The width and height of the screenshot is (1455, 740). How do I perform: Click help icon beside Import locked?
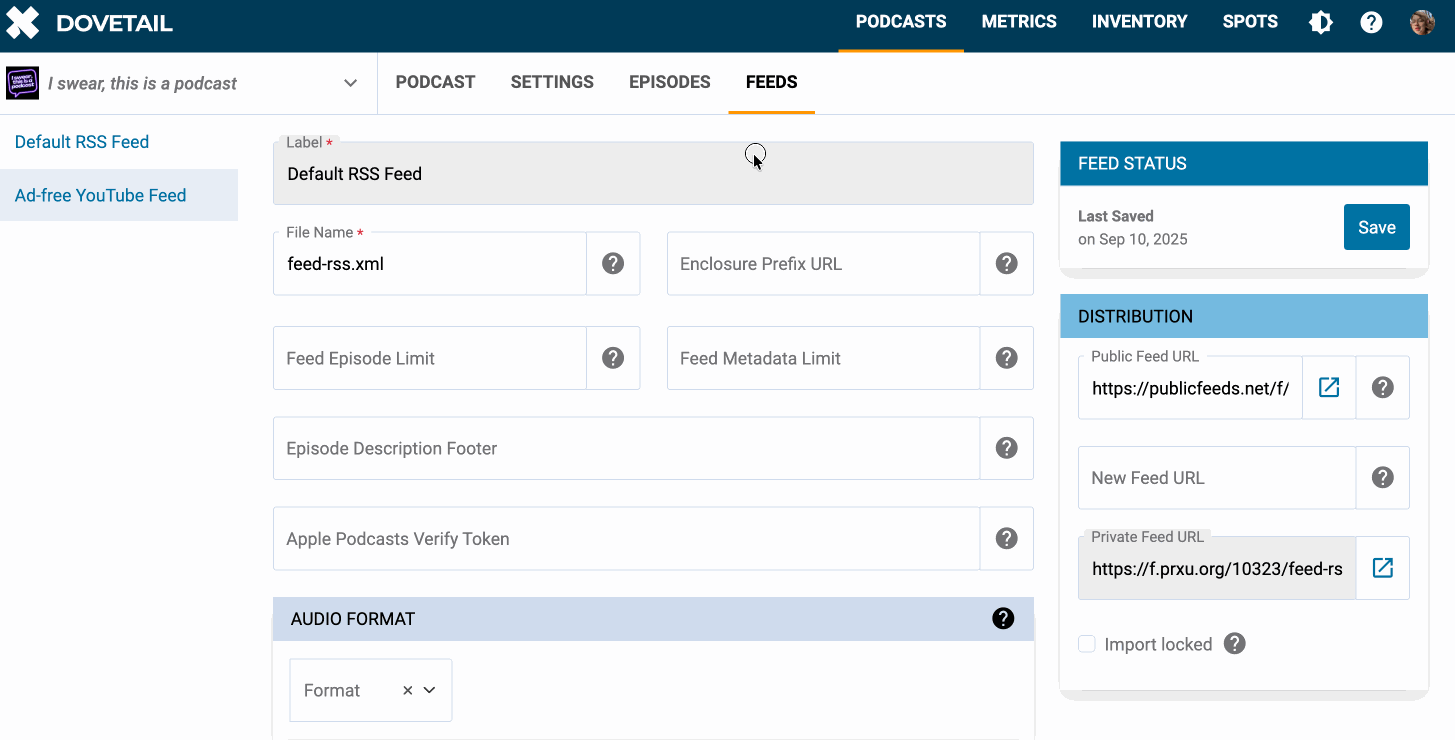point(1235,644)
